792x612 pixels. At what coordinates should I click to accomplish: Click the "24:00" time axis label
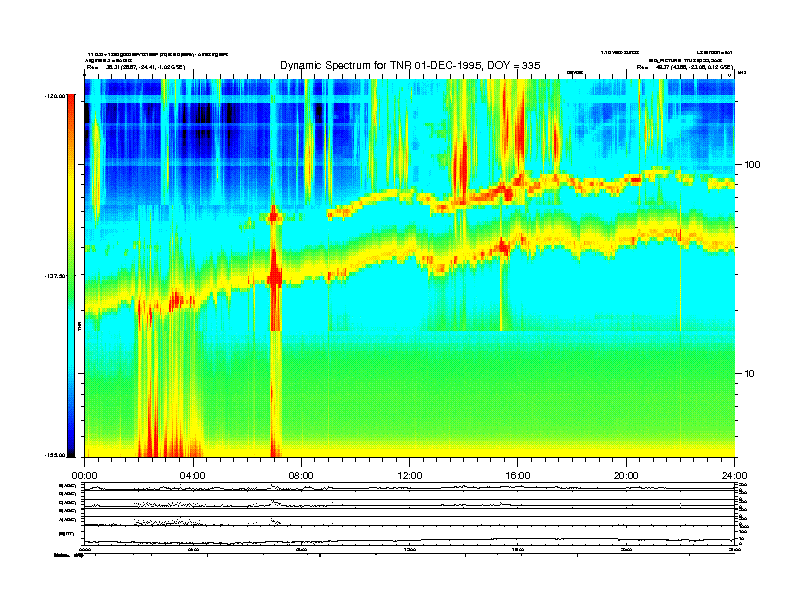click(x=735, y=476)
